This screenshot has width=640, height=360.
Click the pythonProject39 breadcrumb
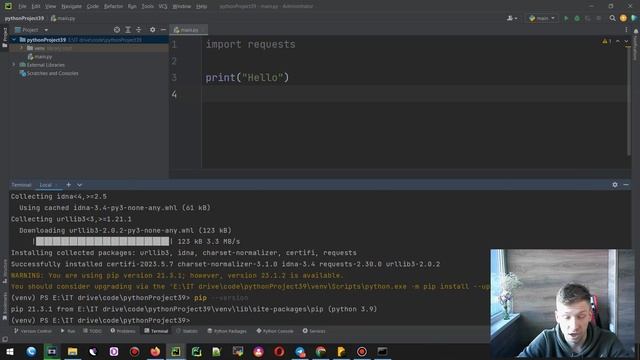tap(24, 18)
